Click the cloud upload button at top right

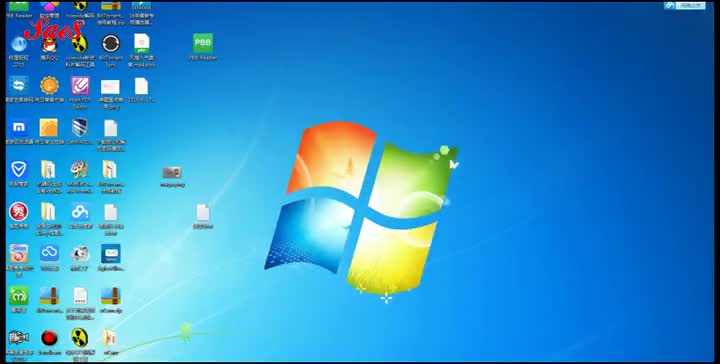click(684, 5)
